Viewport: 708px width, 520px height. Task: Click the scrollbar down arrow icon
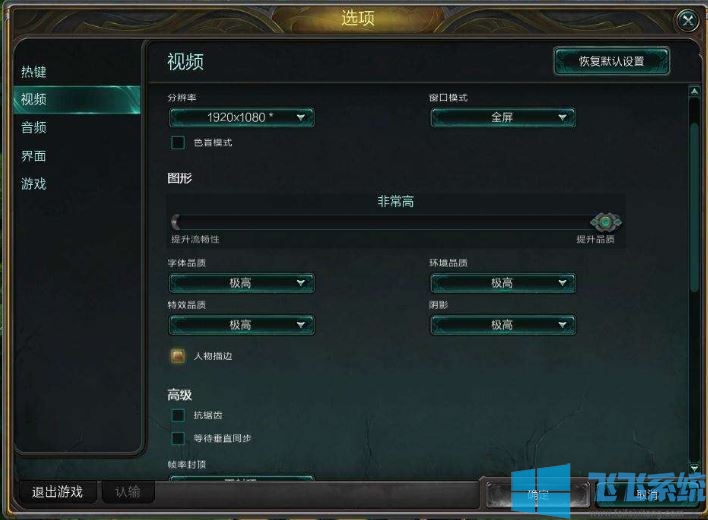pyautogui.click(x=694, y=468)
